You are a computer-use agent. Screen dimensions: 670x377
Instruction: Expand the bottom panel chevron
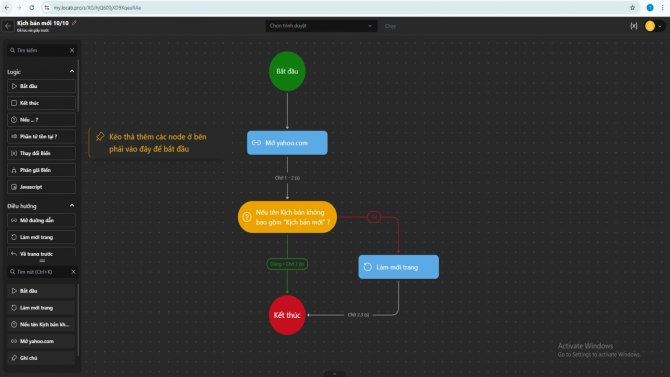[x=334, y=374]
